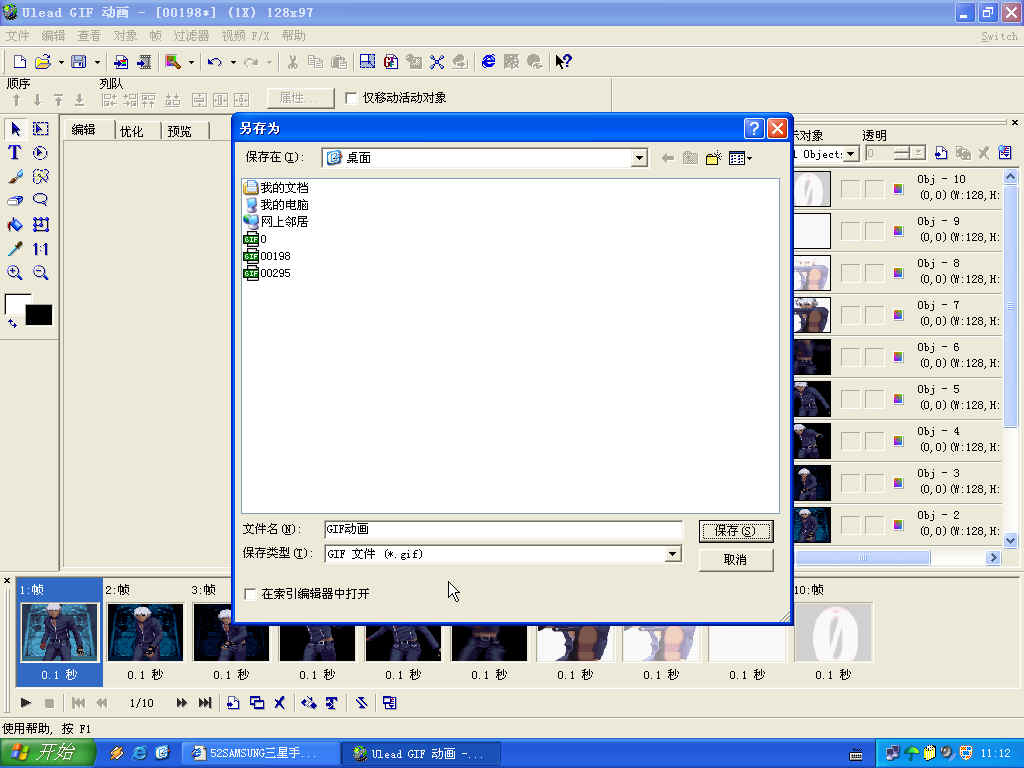Click the white foreground color swatch

pyautogui.click(x=14, y=302)
